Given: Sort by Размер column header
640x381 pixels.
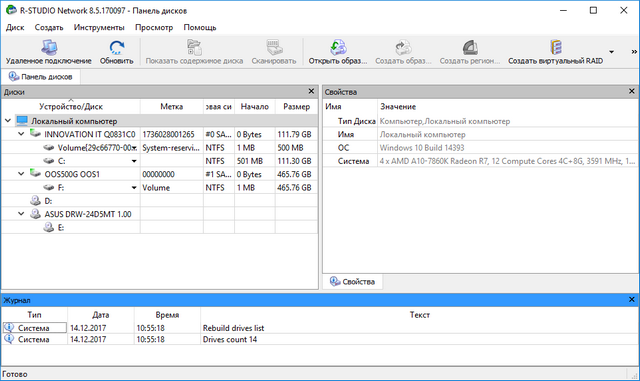Looking at the screenshot, I should pos(296,107).
